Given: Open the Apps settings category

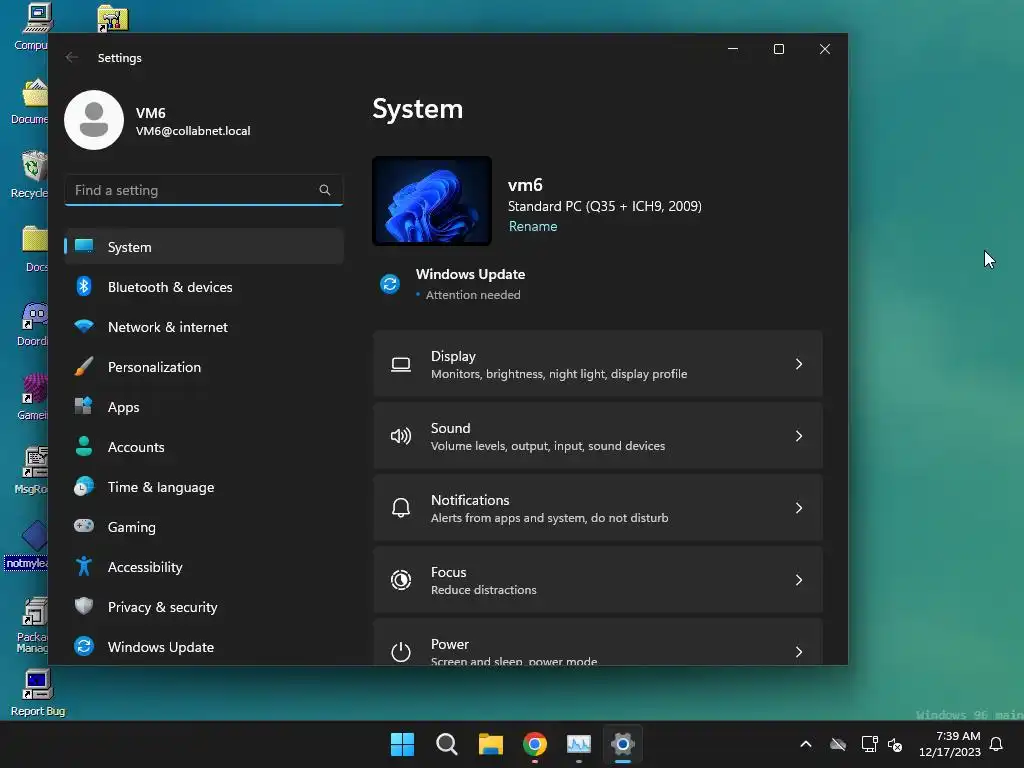Looking at the screenshot, I should 204,407.
